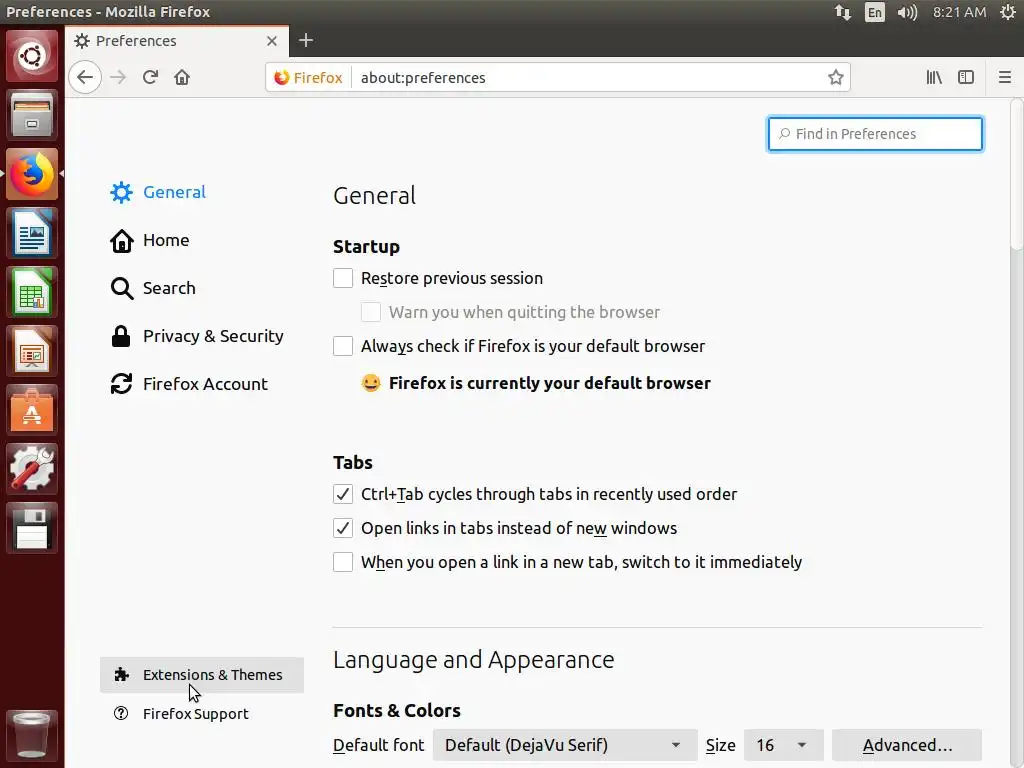Open Privacy & Security category
This screenshot has height=768, width=1024.
click(197, 336)
